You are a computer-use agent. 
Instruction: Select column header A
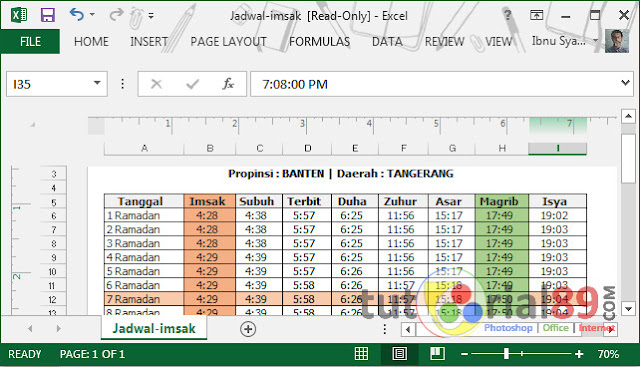(144, 149)
